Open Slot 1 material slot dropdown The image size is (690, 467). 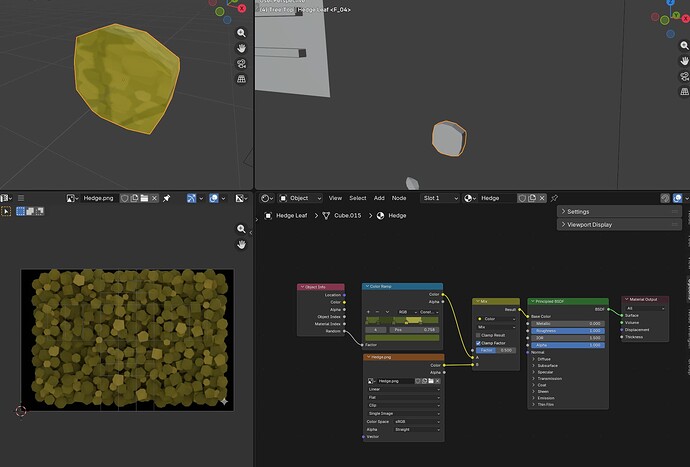(x=440, y=199)
